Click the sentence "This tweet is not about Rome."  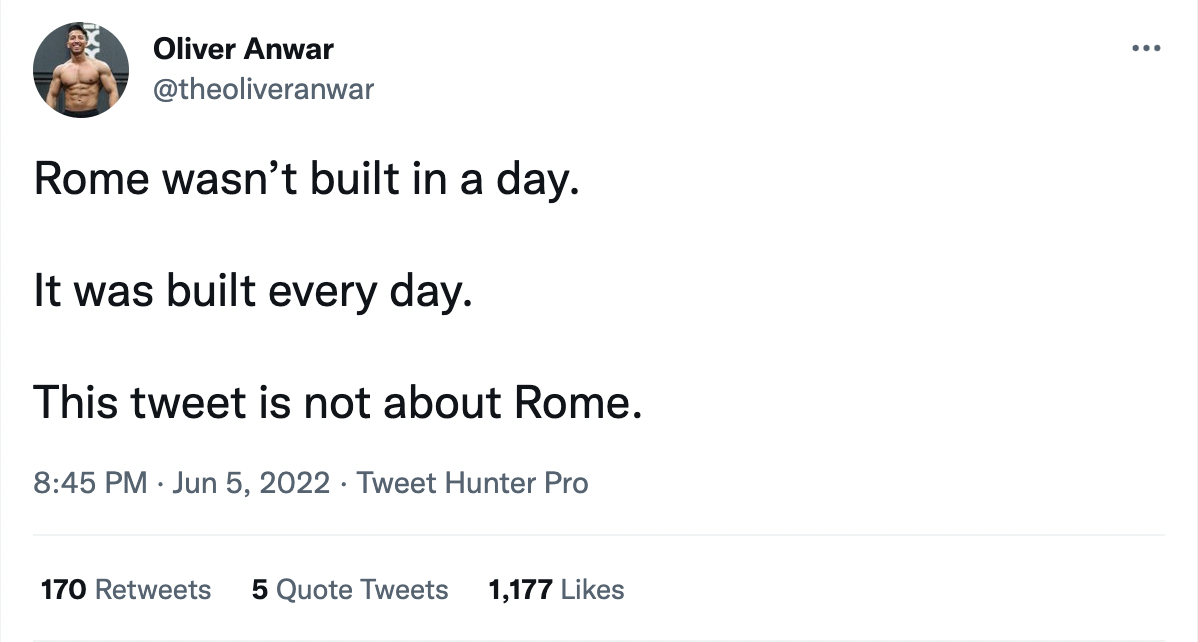coord(336,402)
